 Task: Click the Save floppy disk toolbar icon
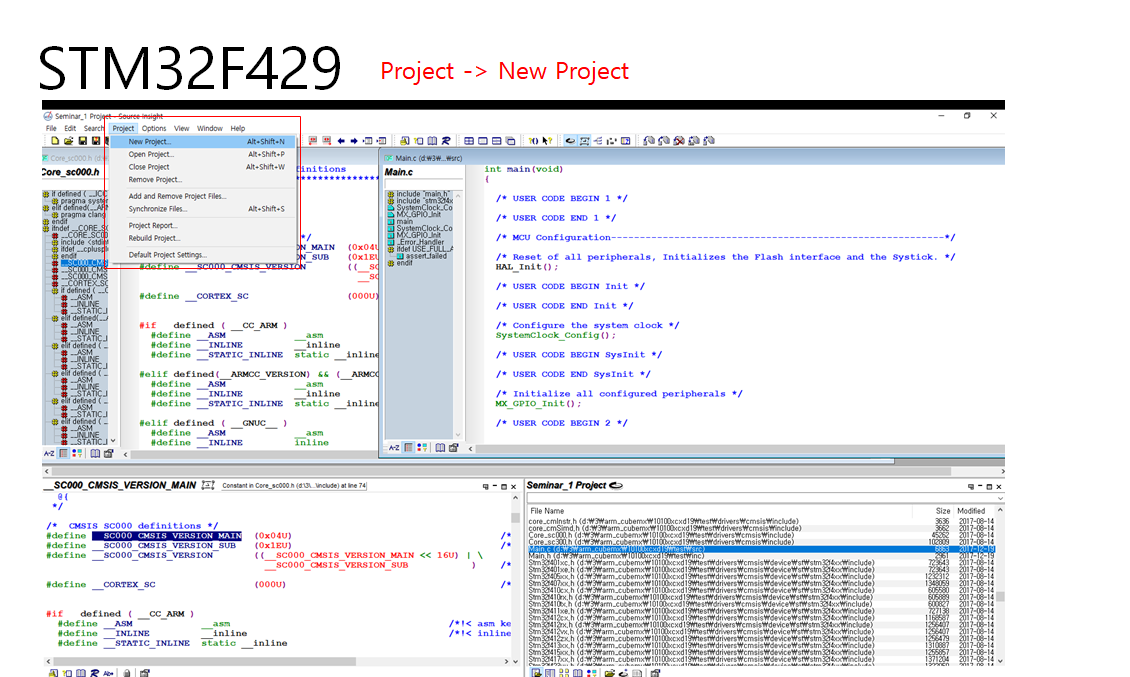[x=82, y=141]
